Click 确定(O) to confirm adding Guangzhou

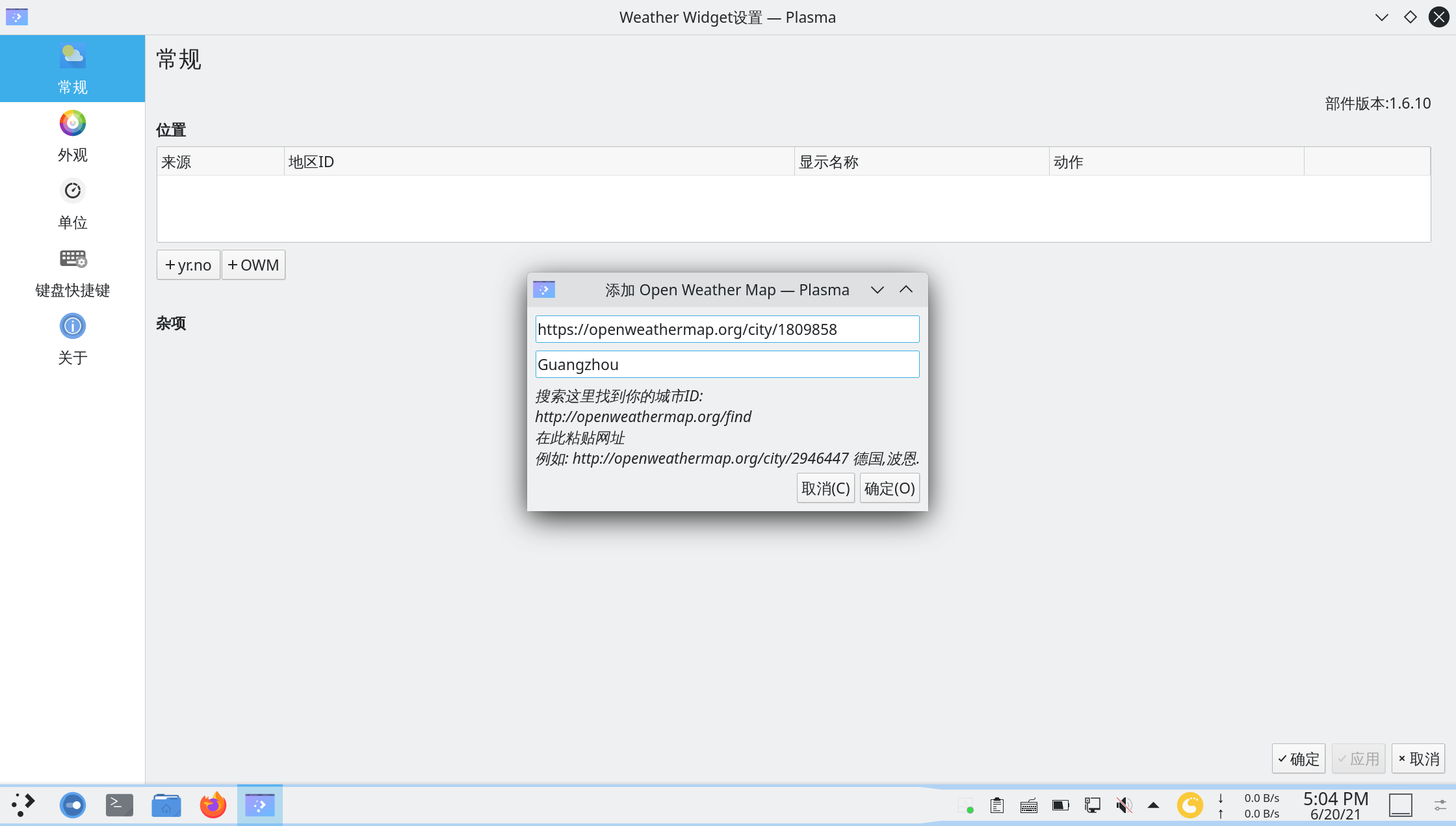tap(889, 488)
